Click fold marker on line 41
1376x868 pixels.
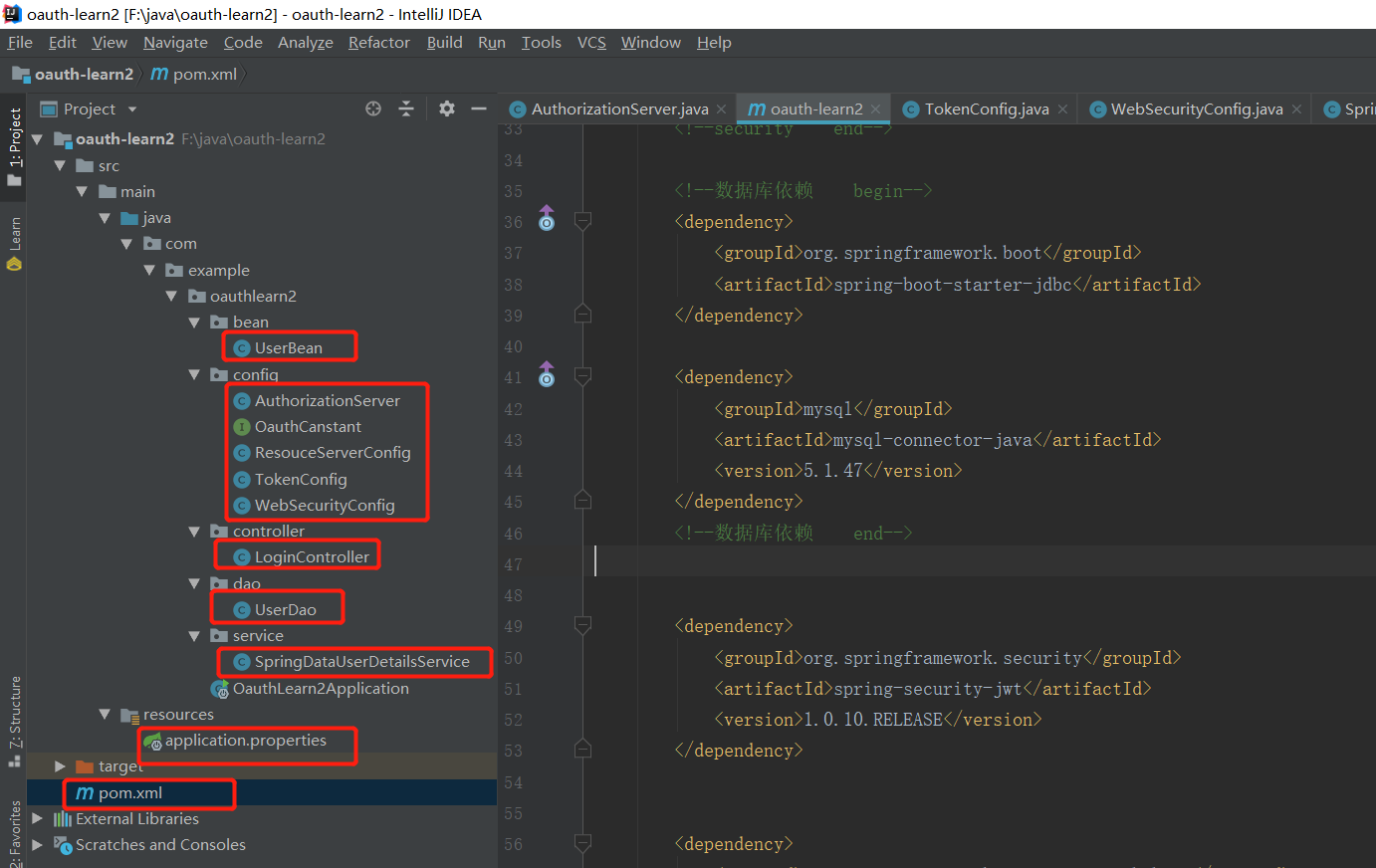(583, 376)
